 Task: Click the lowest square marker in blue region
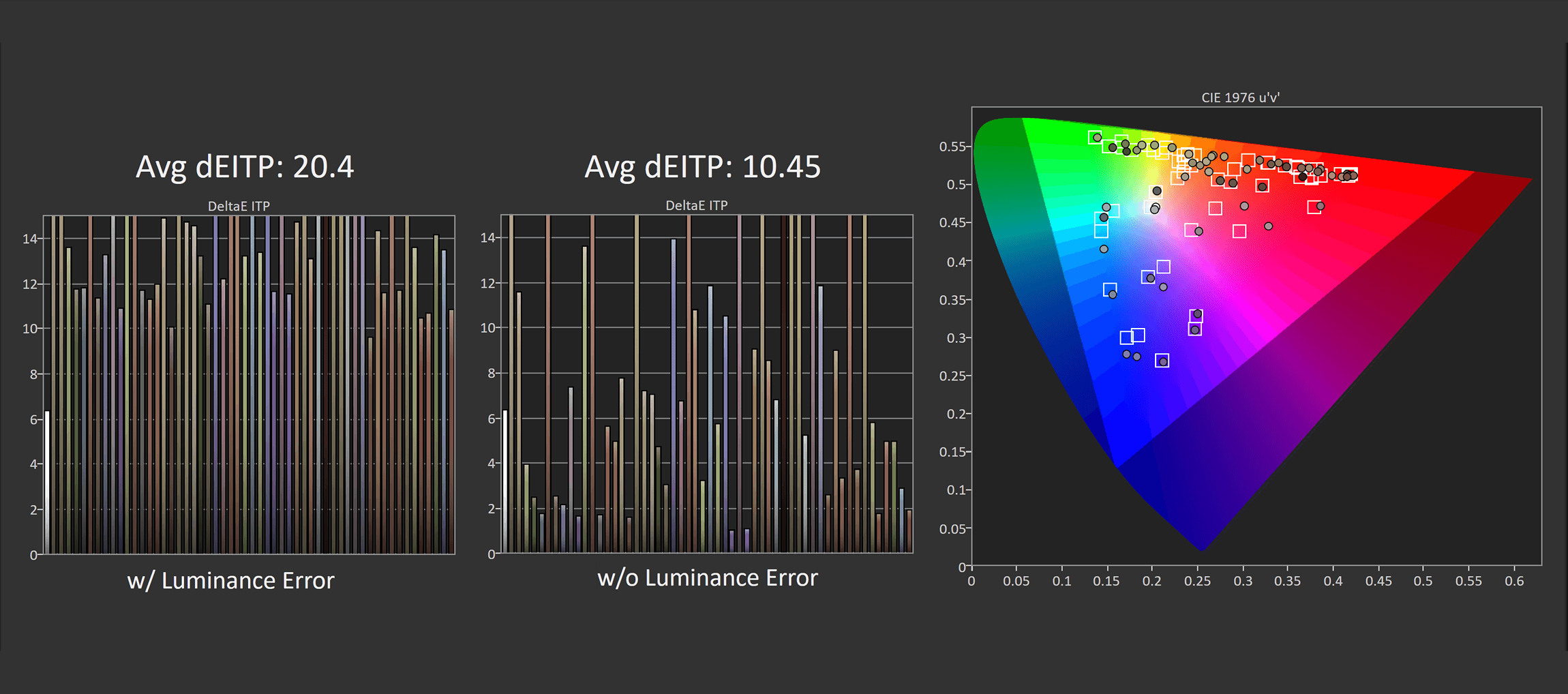[x=1162, y=361]
